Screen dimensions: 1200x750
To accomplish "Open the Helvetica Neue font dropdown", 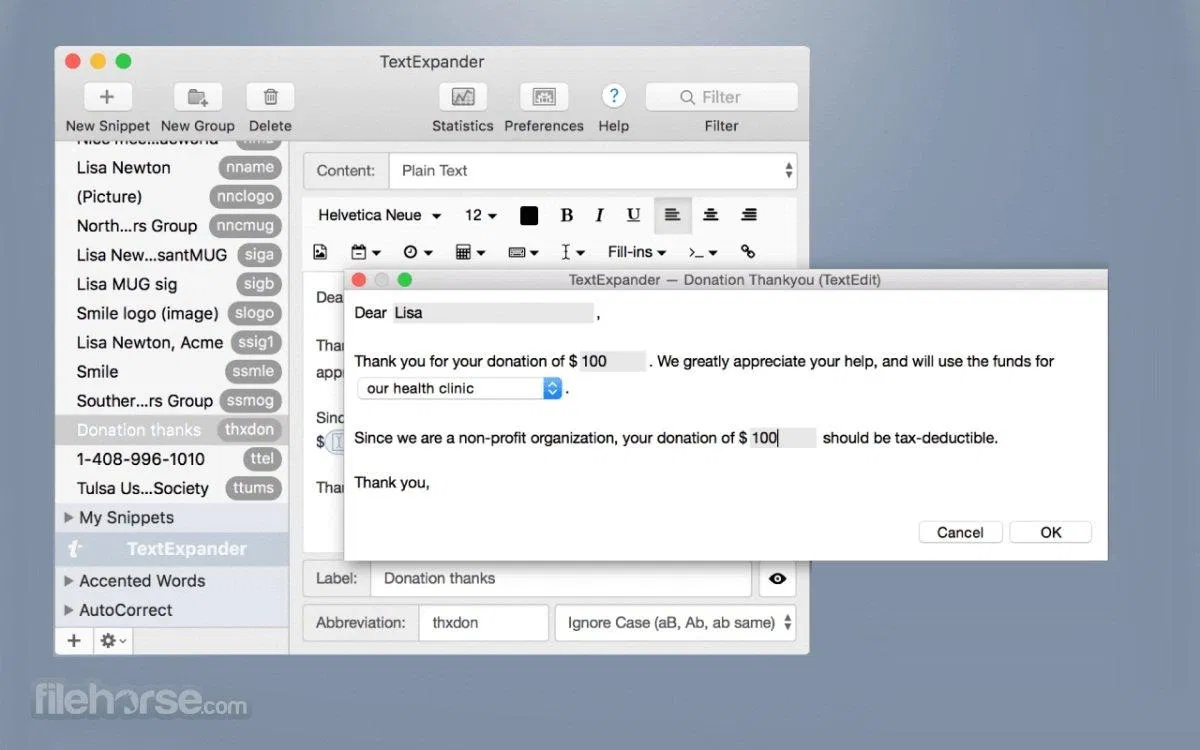I will (x=380, y=215).
